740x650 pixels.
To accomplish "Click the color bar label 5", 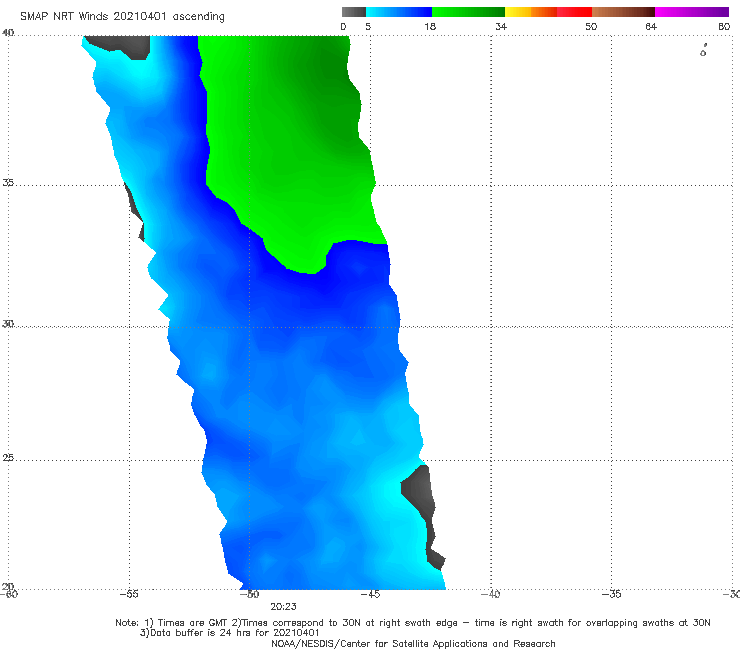I will coord(368,26).
